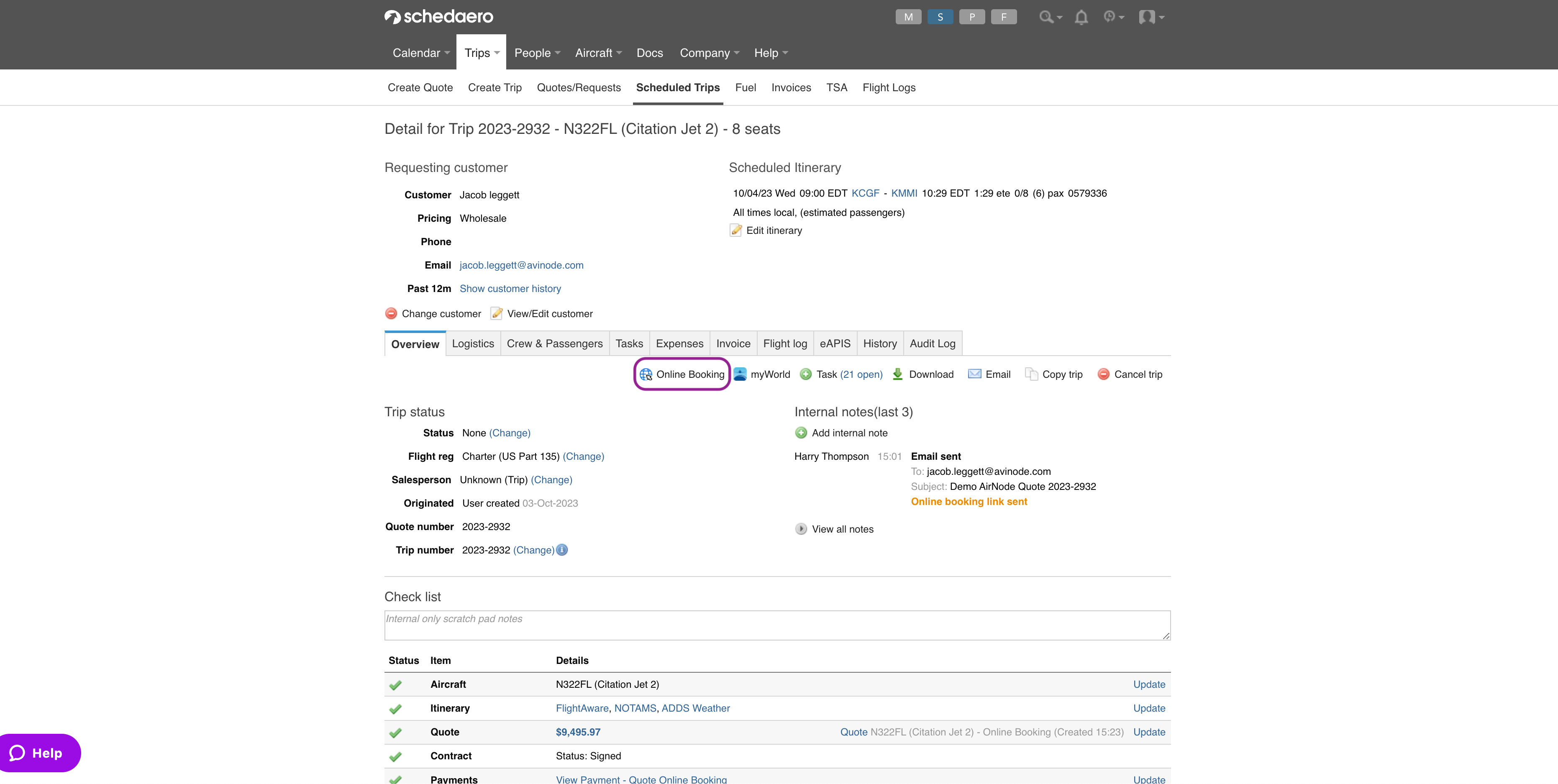Expand the Aircraft menu
Screen dimensions: 1558x784
point(598,53)
